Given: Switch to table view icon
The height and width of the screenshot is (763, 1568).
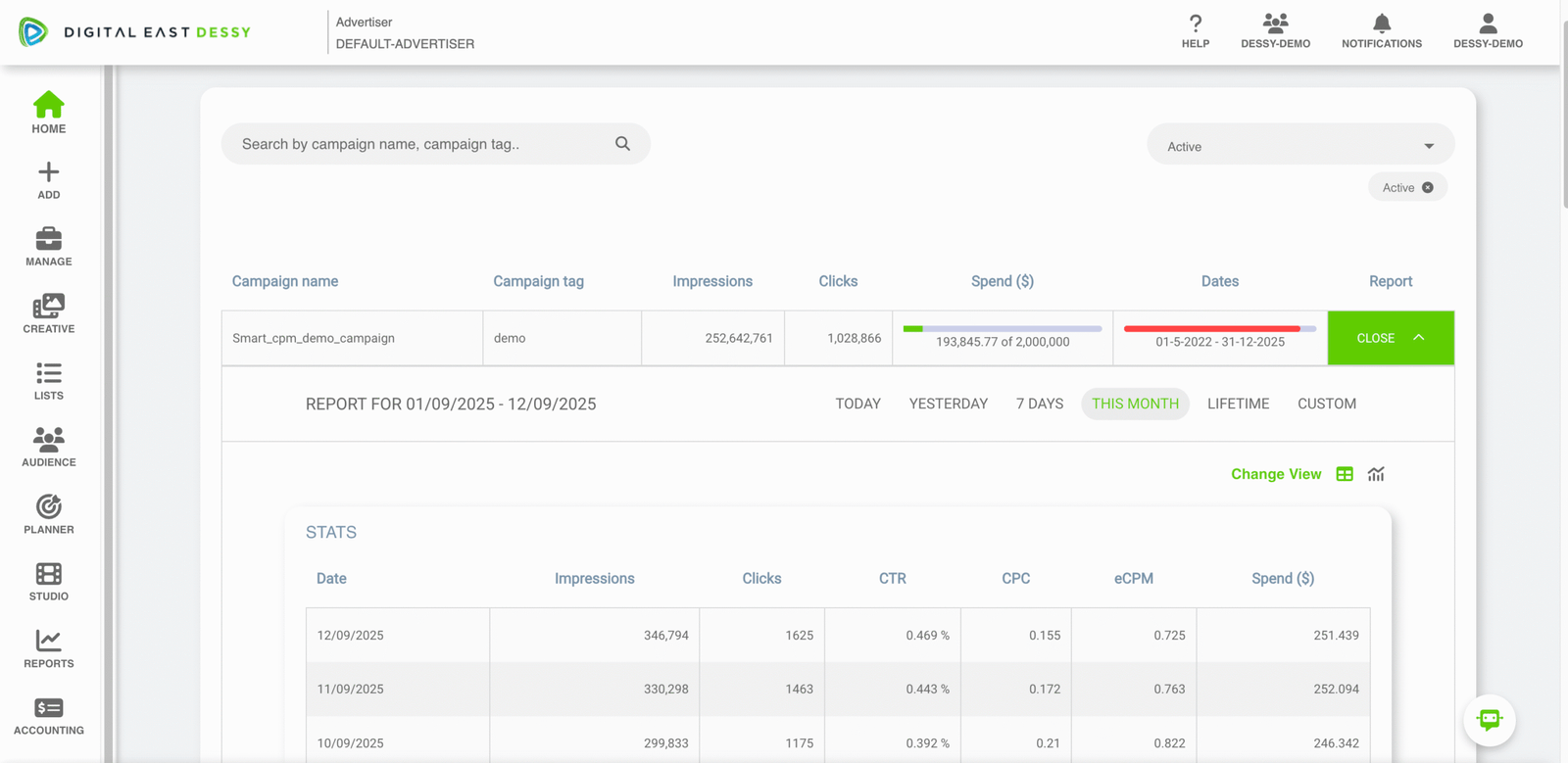Looking at the screenshot, I should click(x=1345, y=474).
